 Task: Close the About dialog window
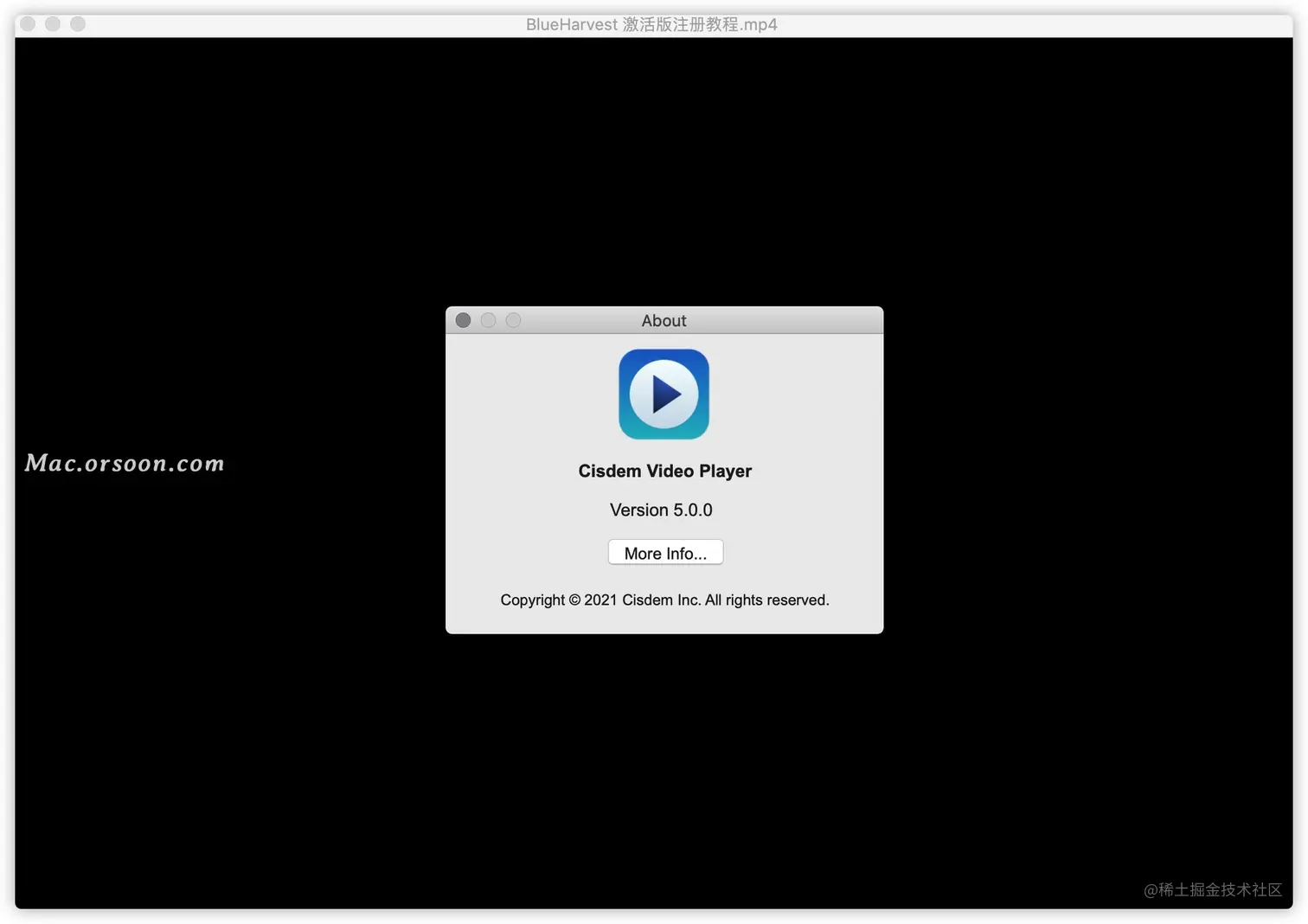tap(463, 320)
